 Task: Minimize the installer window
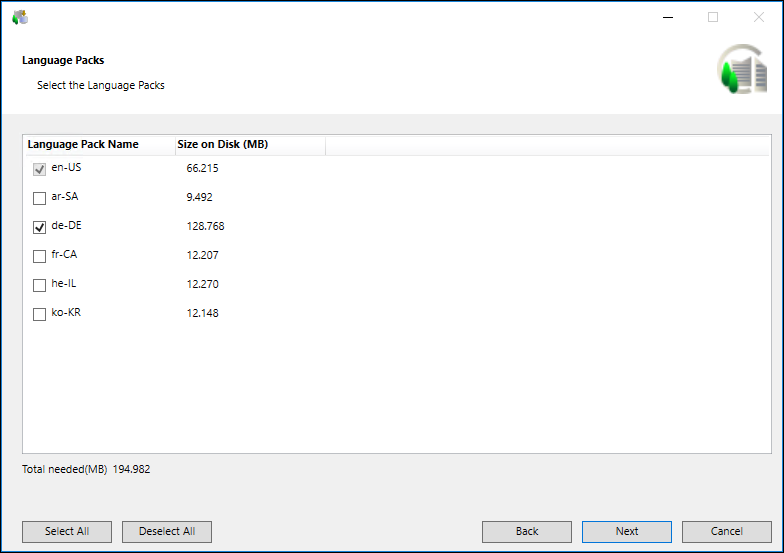(666, 17)
